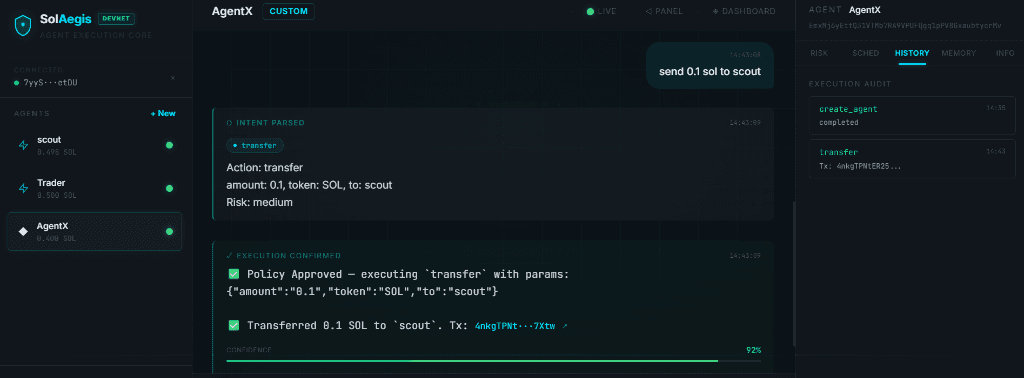Select the AgentX agent in sidebar
Viewport: 1024px width, 378px height.
(95, 232)
